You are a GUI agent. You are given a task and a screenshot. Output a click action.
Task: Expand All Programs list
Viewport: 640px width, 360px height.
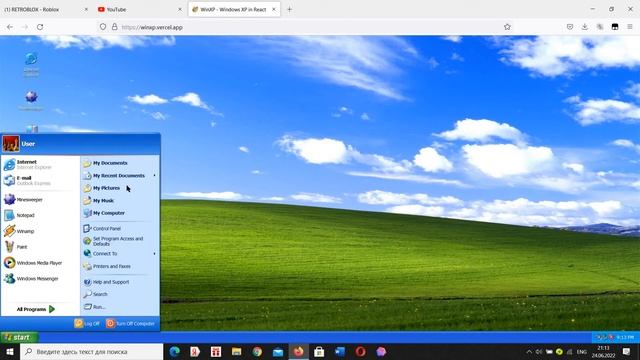coord(36,309)
